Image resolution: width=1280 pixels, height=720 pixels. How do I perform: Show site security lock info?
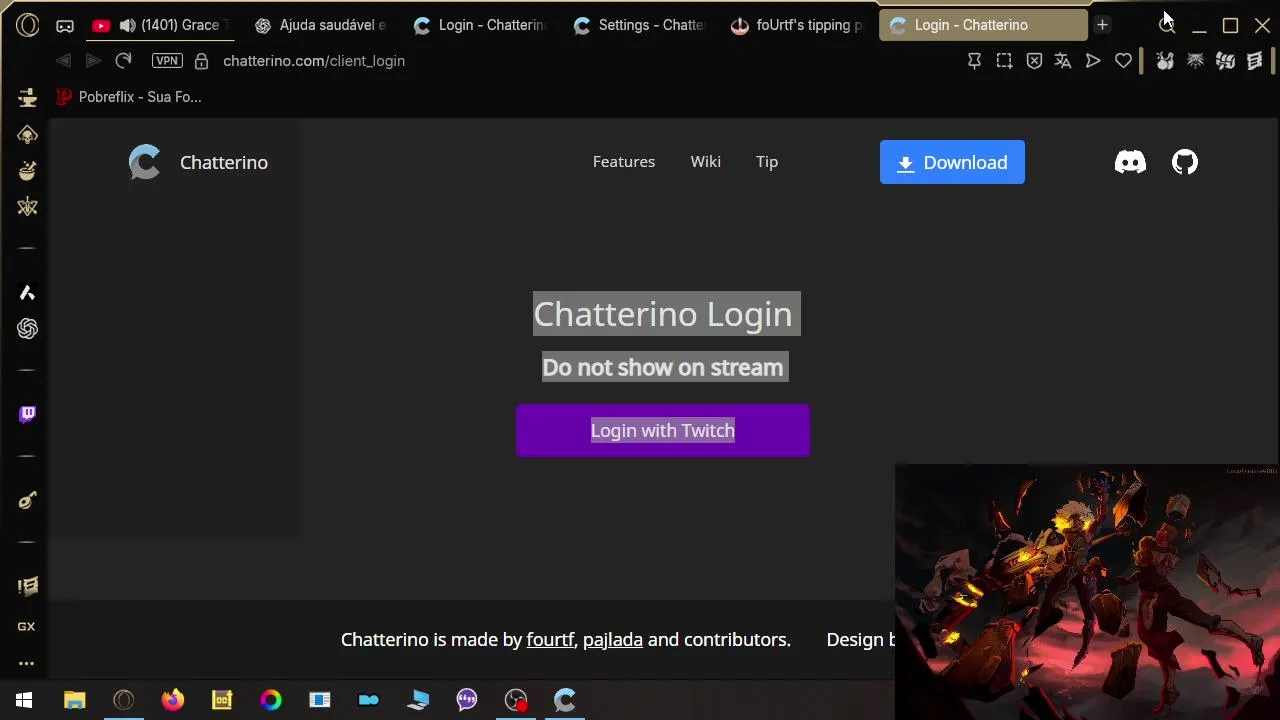[x=201, y=61]
